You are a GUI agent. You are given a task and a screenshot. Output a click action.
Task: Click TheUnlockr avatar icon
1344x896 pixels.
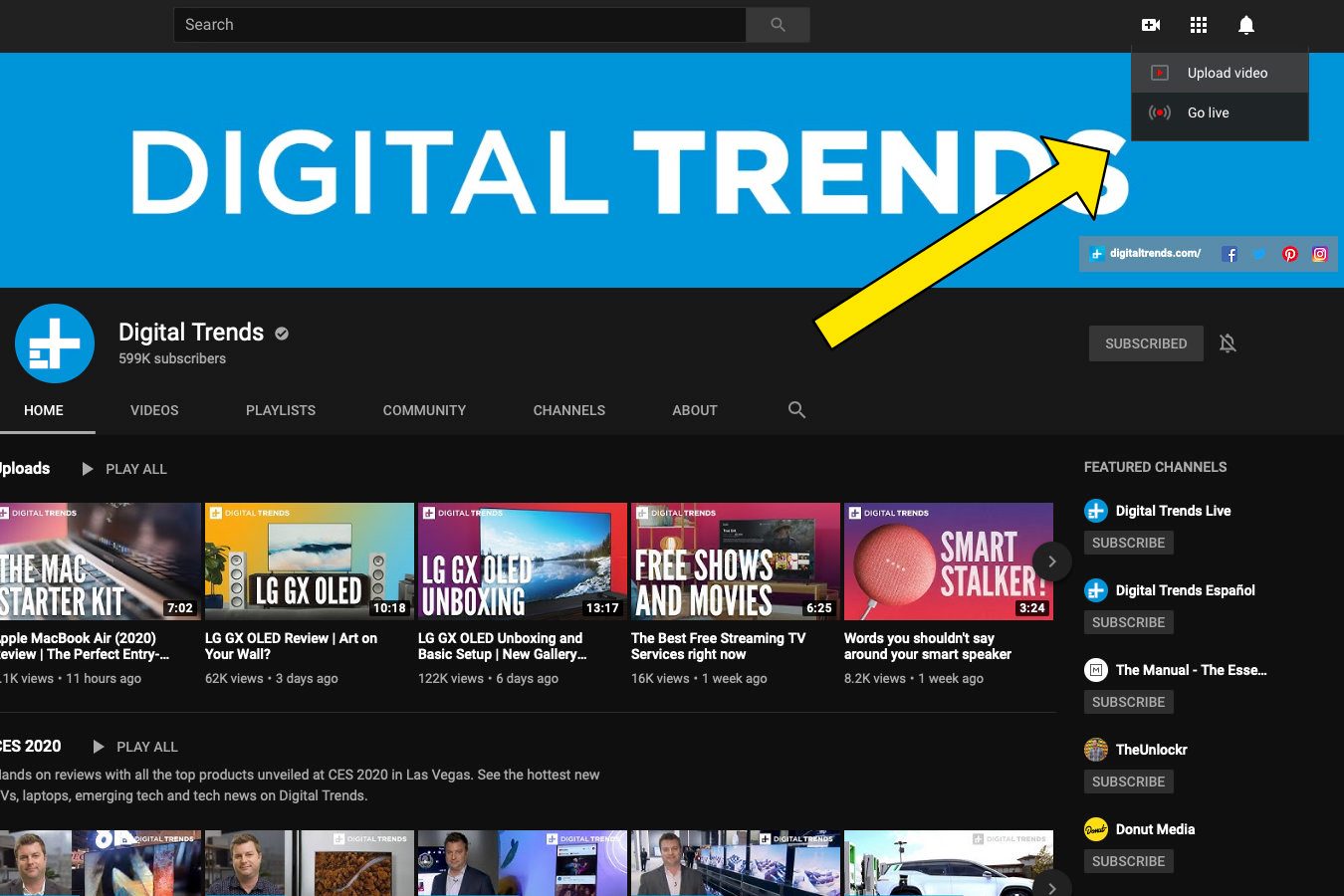(1096, 750)
